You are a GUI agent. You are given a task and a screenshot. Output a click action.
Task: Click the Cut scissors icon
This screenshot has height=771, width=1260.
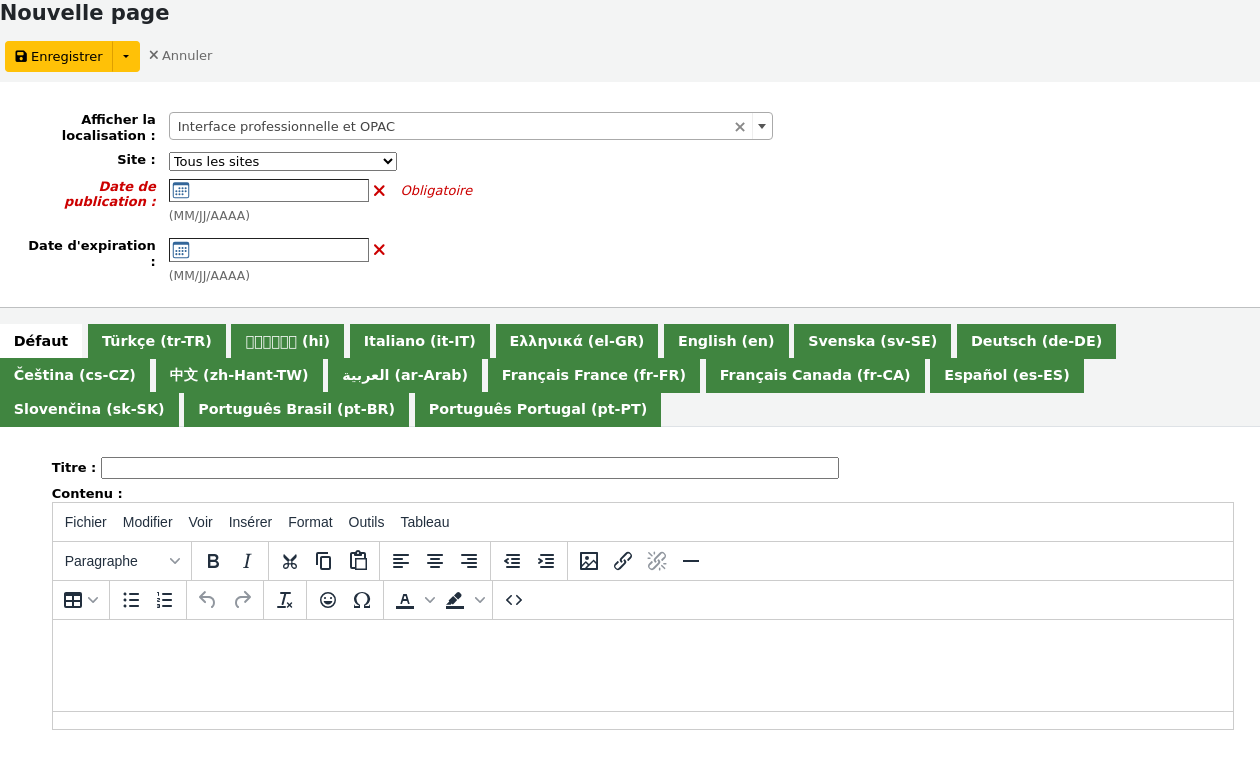coord(290,561)
